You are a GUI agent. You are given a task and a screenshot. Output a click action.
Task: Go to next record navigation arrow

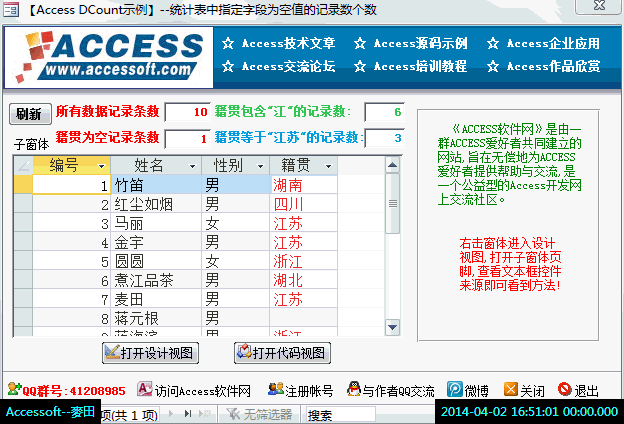point(171,414)
